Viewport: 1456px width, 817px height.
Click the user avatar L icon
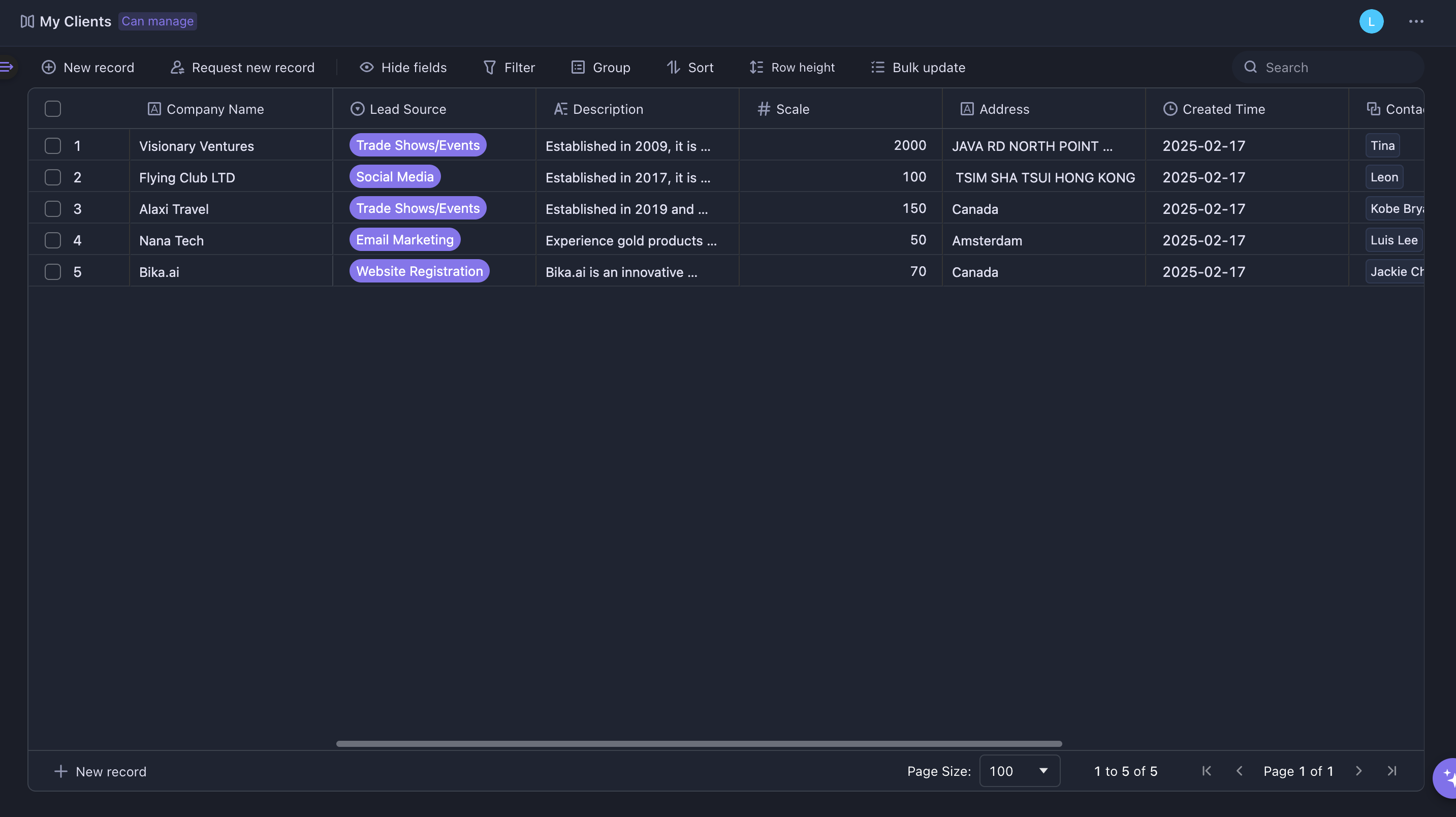pyautogui.click(x=1371, y=21)
